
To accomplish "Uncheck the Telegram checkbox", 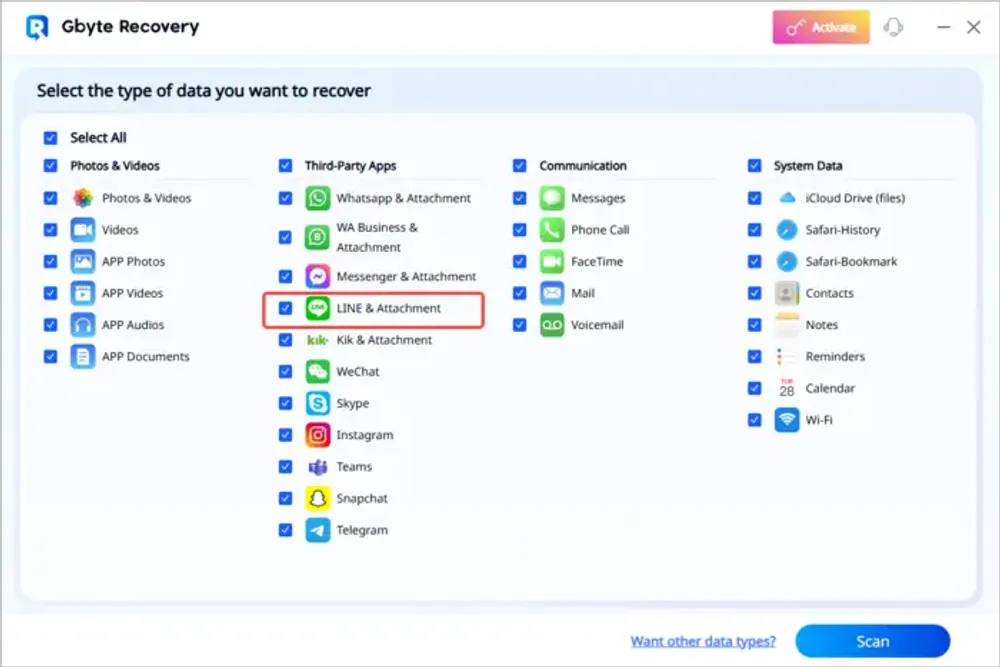I will pyautogui.click(x=285, y=531).
